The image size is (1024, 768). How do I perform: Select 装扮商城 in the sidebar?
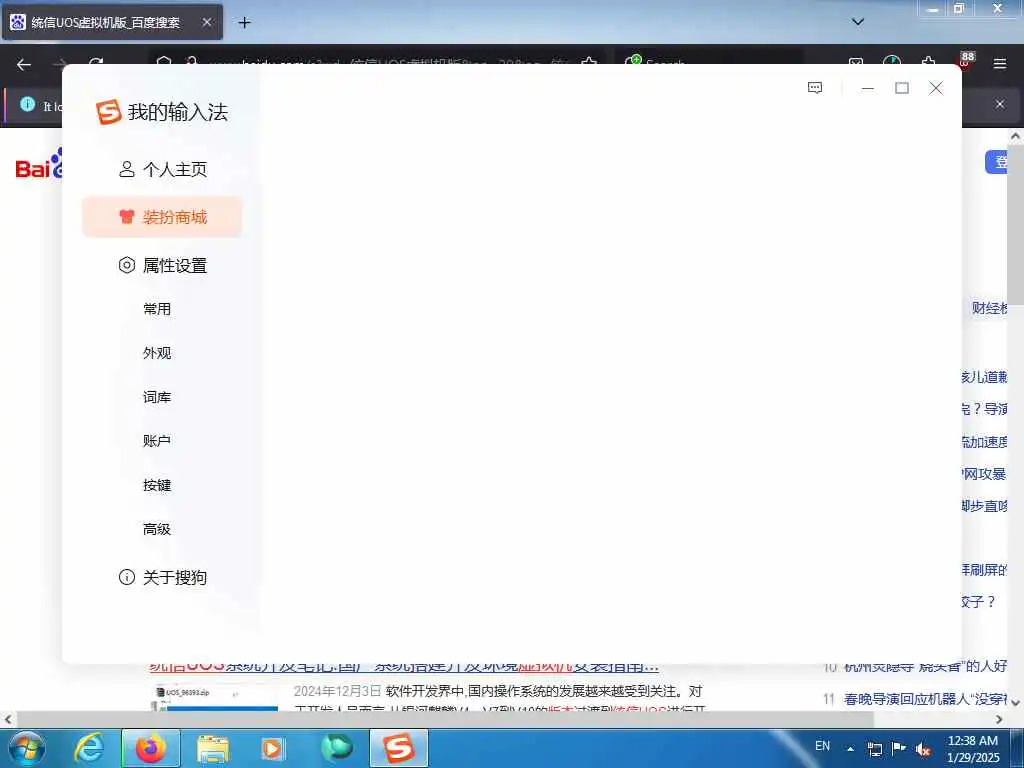click(162, 217)
